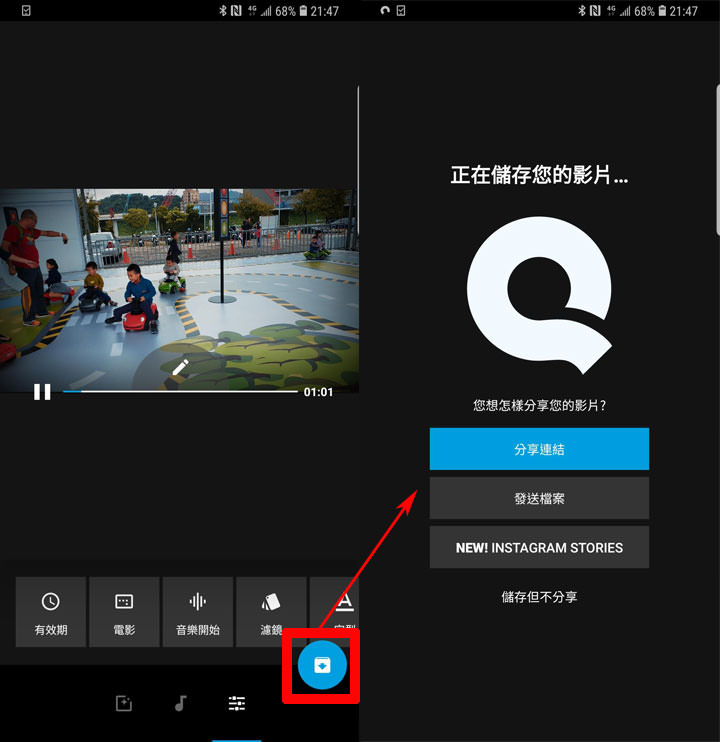Tap the 您想怎樣分享您的影片 prompt text
This screenshot has width=720, height=742.
point(539,406)
